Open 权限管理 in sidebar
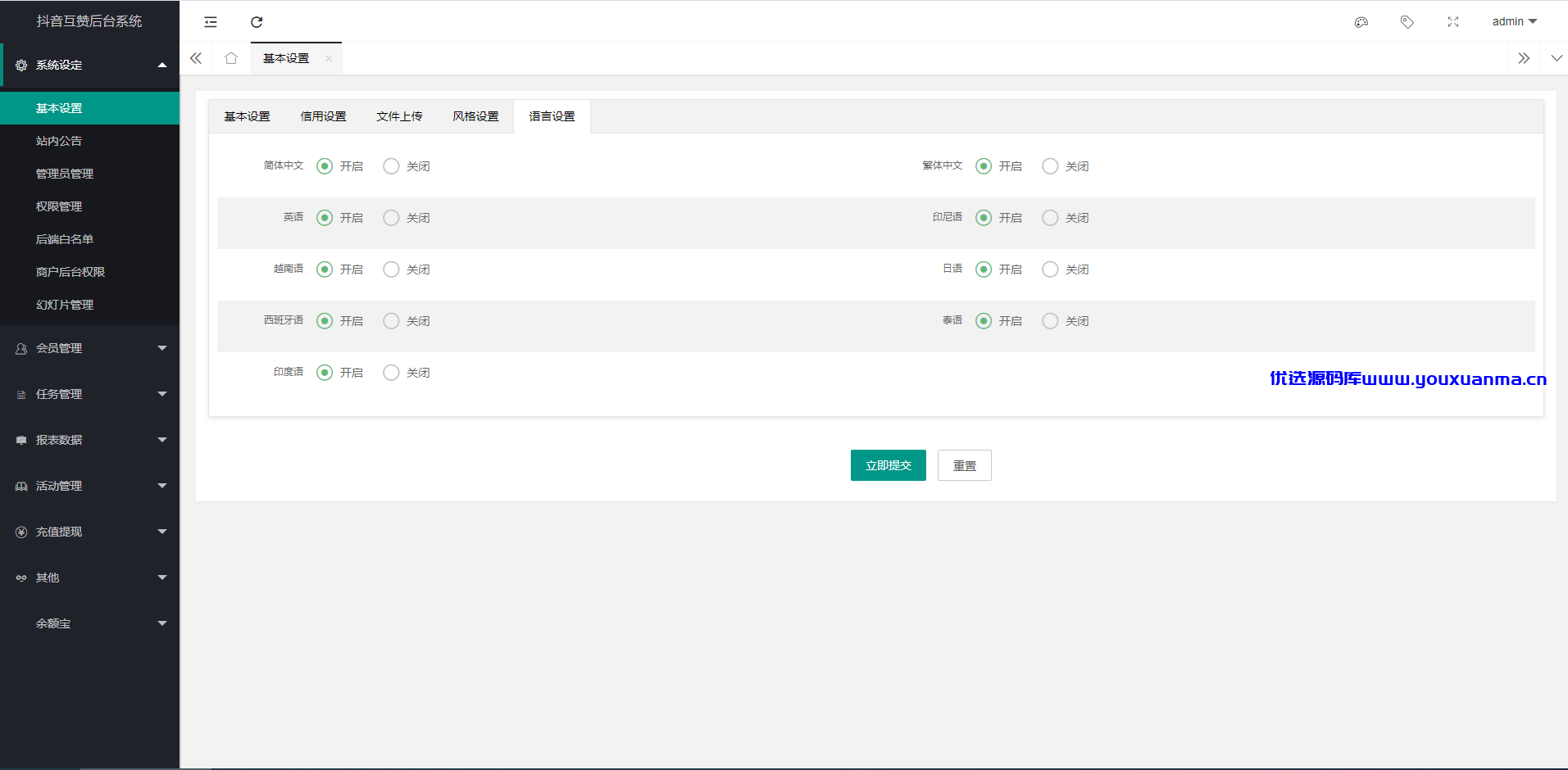Viewport: 1568px width, 770px height. (x=89, y=206)
